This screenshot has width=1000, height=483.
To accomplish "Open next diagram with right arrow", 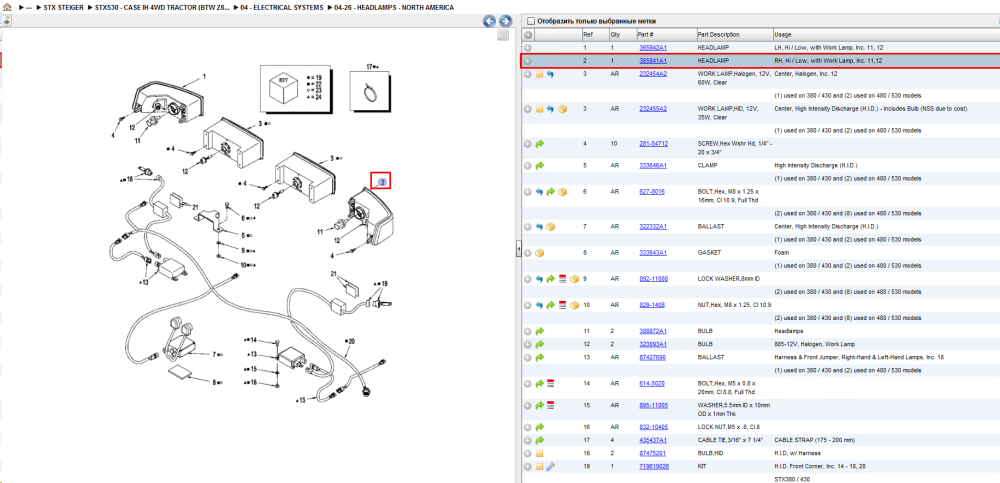I will pos(505,21).
